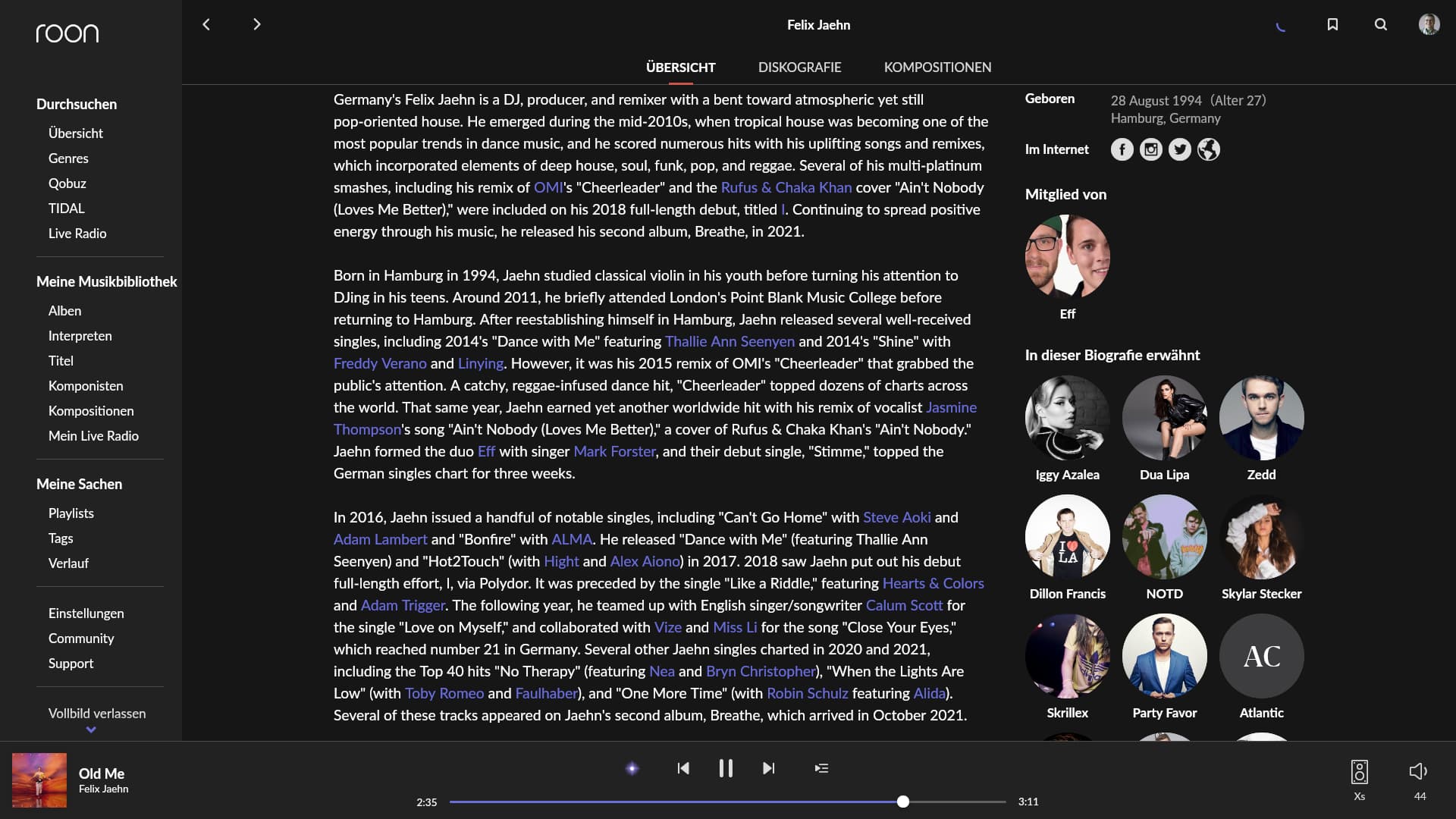Open the volume control icon
Image resolution: width=1456 pixels, height=819 pixels.
pos(1419,771)
